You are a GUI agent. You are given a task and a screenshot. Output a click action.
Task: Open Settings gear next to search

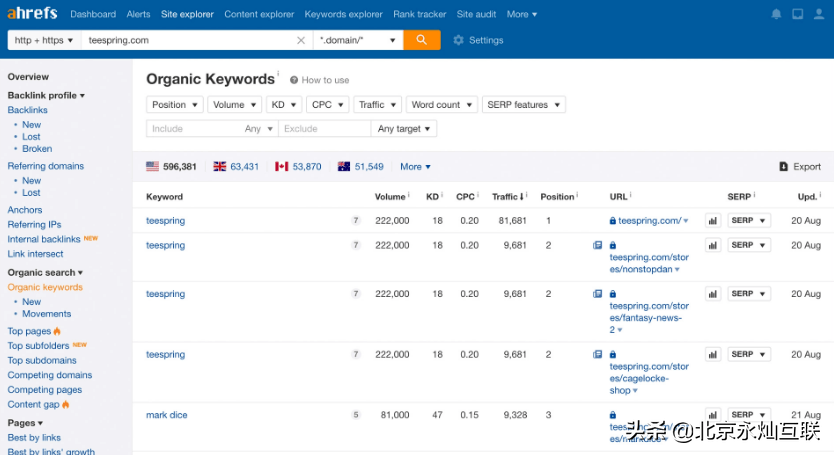(x=478, y=40)
